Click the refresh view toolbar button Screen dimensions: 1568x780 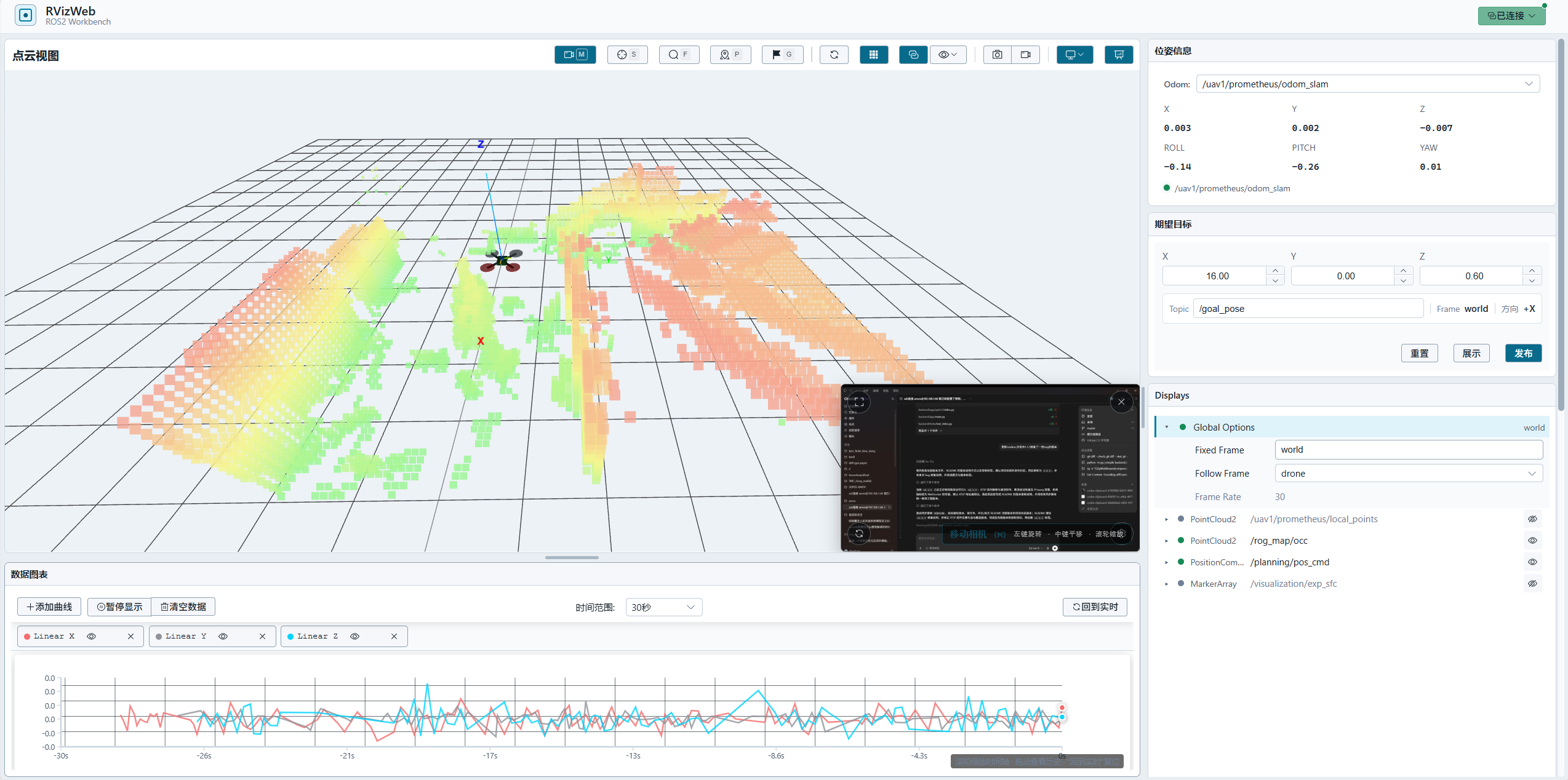[x=834, y=55]
